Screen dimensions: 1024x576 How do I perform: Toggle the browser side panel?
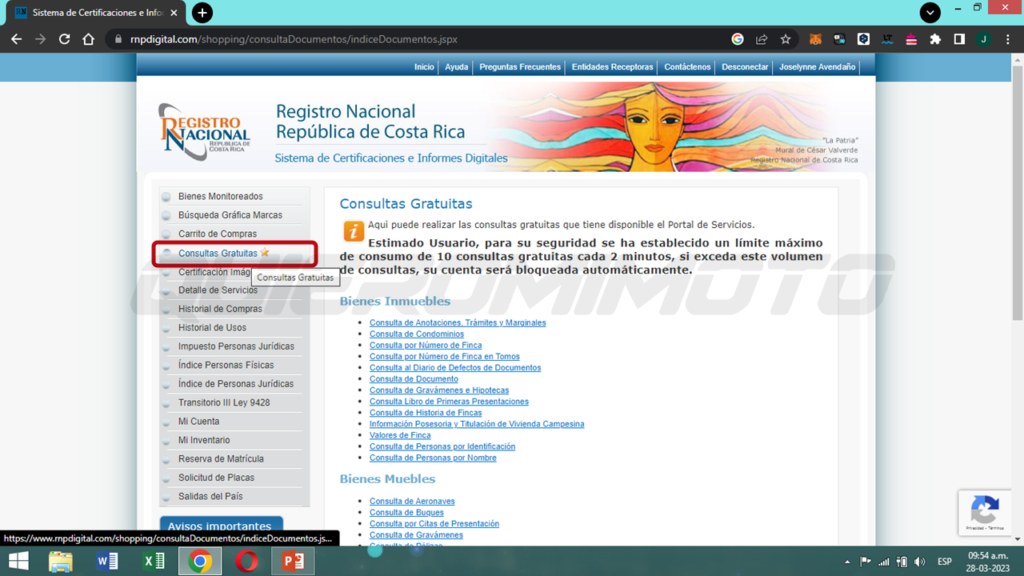pos(959,39)
